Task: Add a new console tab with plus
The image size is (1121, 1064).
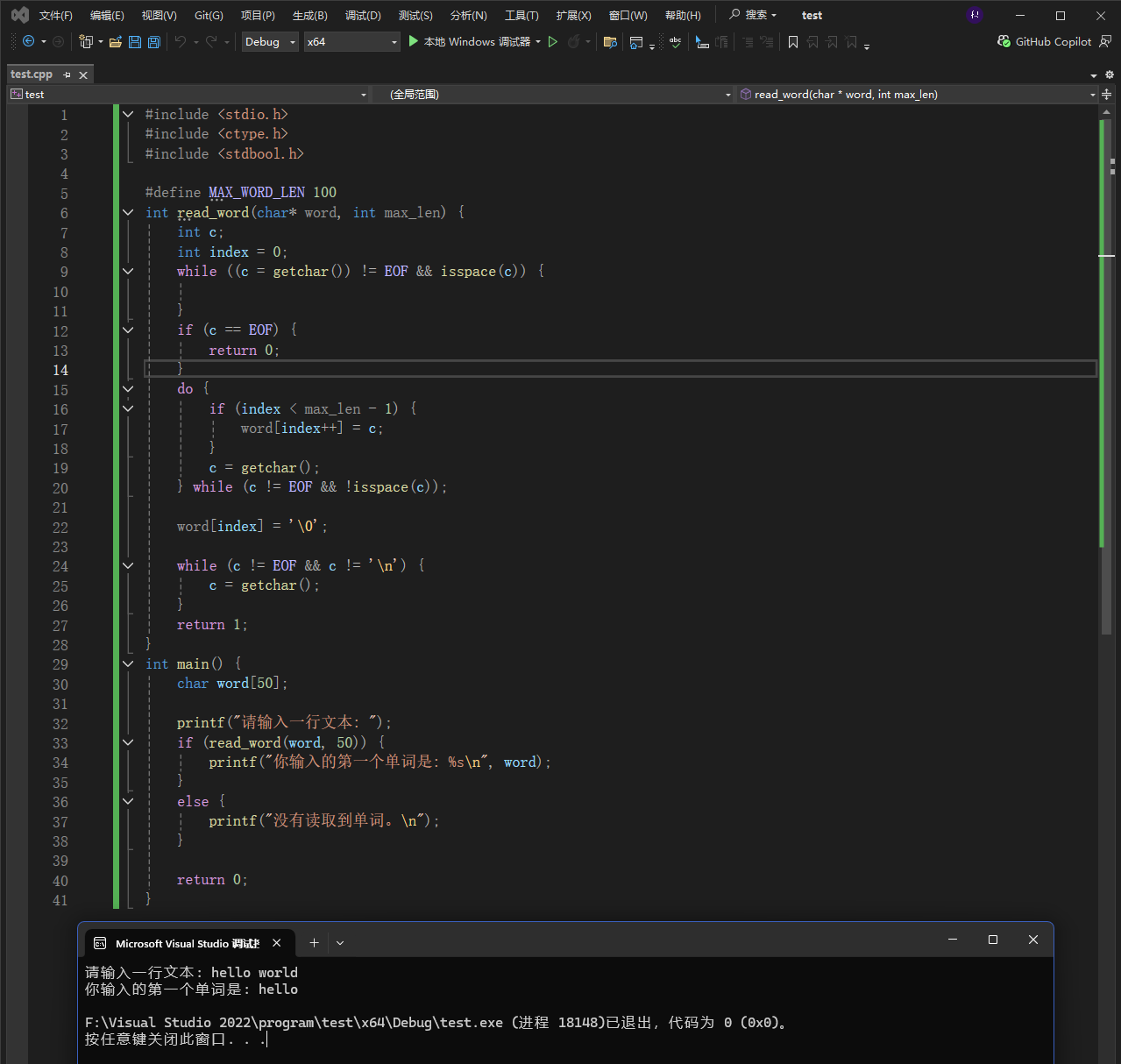Action: click(x=314, y=943)
